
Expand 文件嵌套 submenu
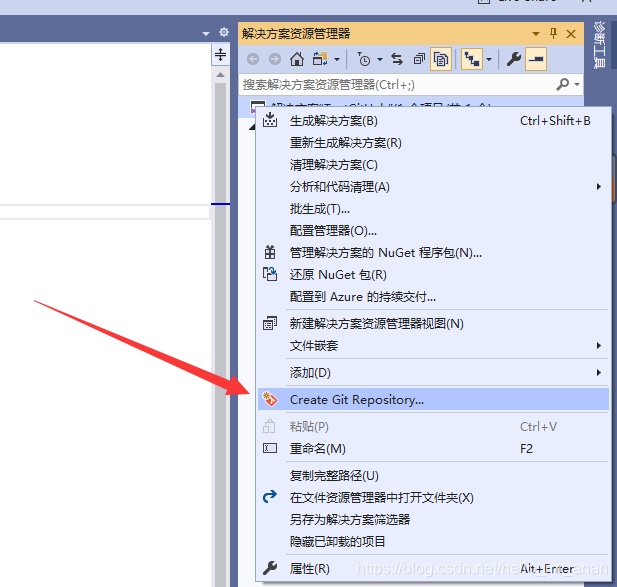click(433, 346)
